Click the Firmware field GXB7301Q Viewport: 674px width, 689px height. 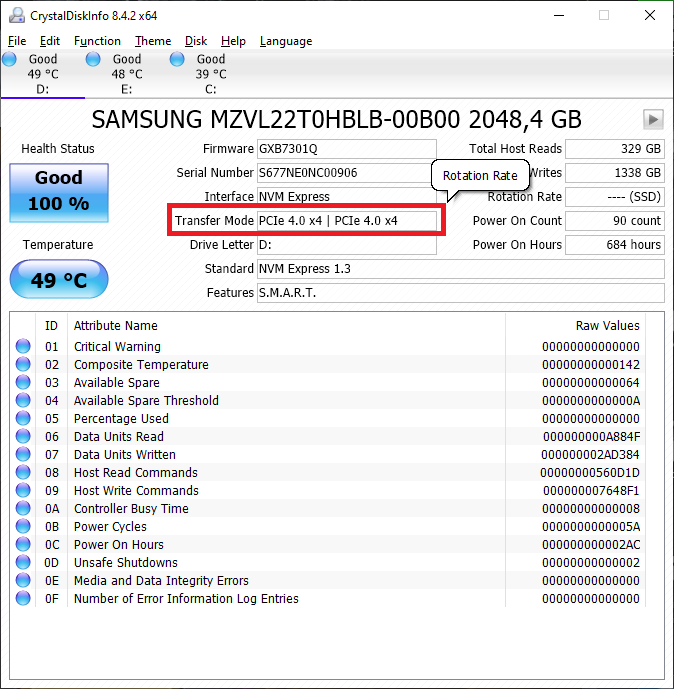pyautogui.click(x=347, y=149)
